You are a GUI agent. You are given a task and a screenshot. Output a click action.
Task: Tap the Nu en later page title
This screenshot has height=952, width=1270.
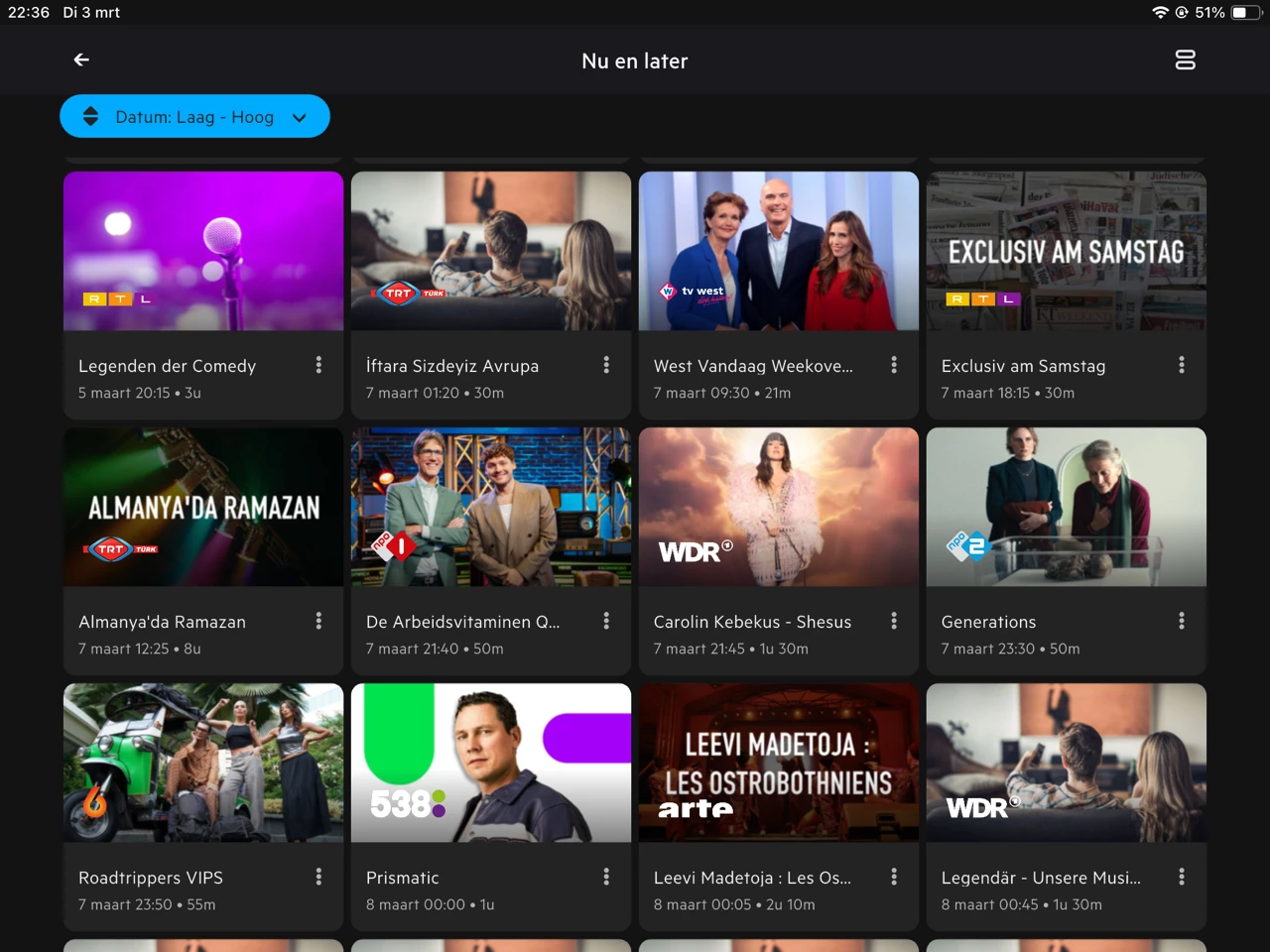(635, 61)
